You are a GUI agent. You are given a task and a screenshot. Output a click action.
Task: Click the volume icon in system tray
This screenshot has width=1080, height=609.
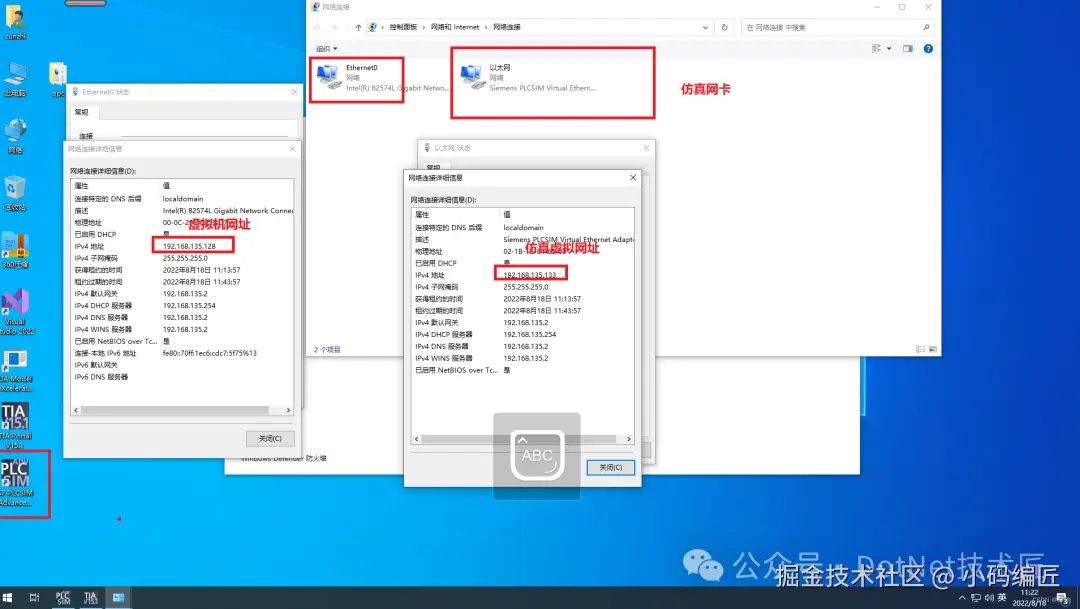[989, 597]
